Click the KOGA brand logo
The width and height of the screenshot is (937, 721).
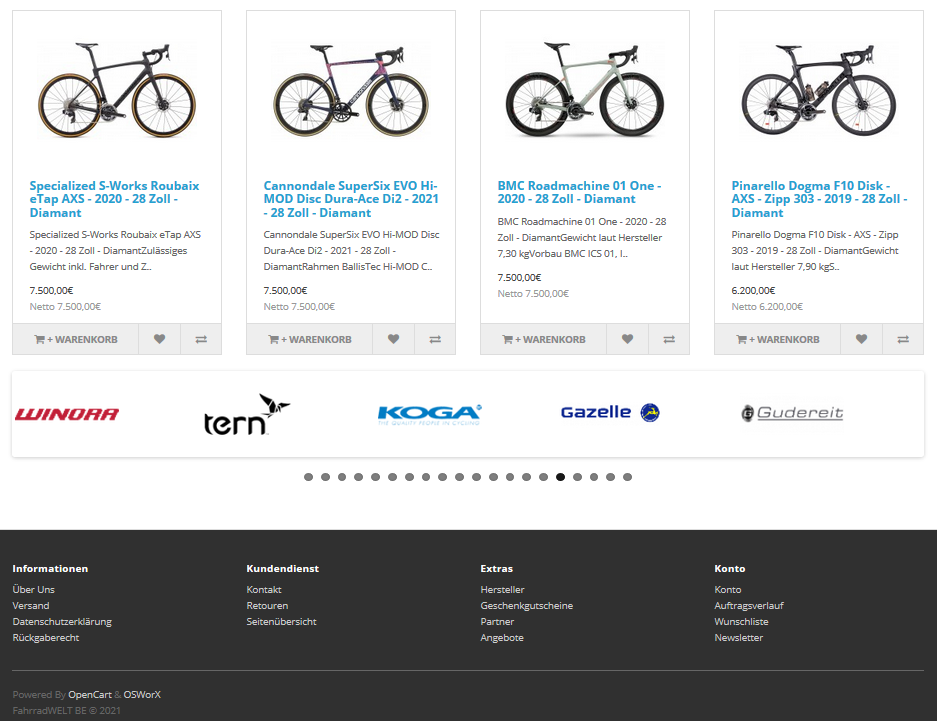(x=430, y=414)
